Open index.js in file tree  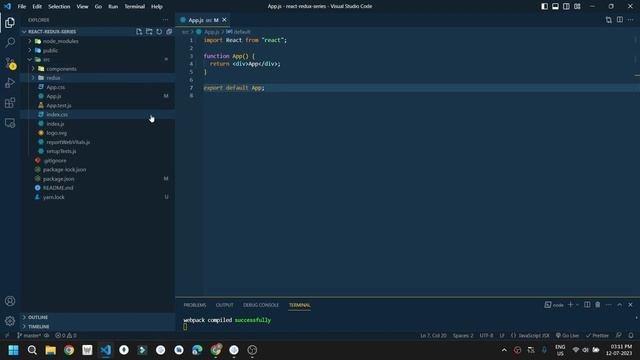(x=56, y=124)
